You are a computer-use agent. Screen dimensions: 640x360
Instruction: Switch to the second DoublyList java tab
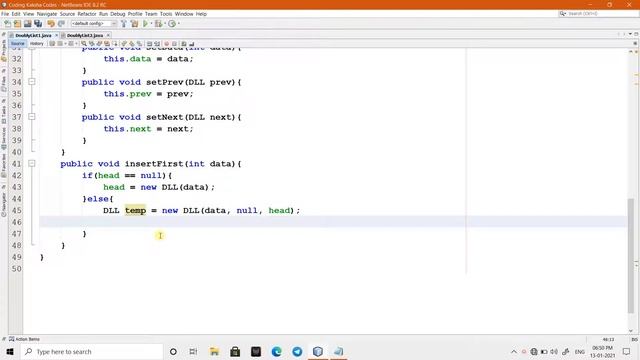click(84, 36)
